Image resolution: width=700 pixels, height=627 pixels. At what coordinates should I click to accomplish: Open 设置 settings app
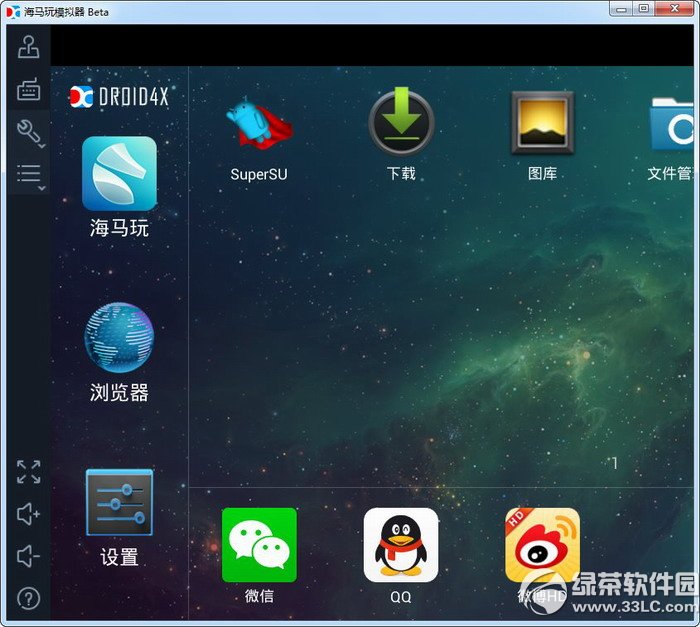click(119, 502)
